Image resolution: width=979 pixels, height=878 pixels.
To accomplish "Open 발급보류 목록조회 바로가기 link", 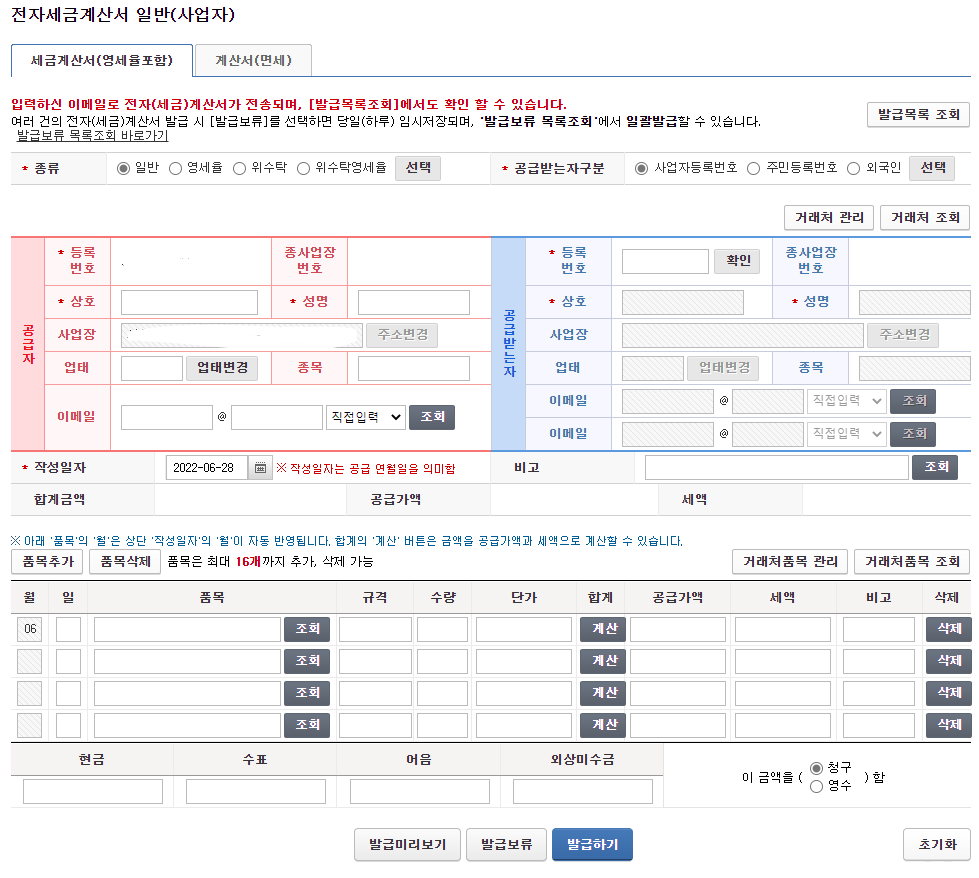I will pos(92,135).
